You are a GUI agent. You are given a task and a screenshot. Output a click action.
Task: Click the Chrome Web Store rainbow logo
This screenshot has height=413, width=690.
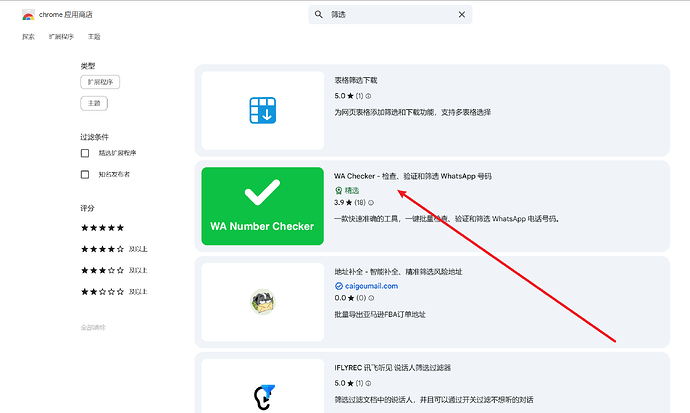pyautogui.click(x=28, y=15)
